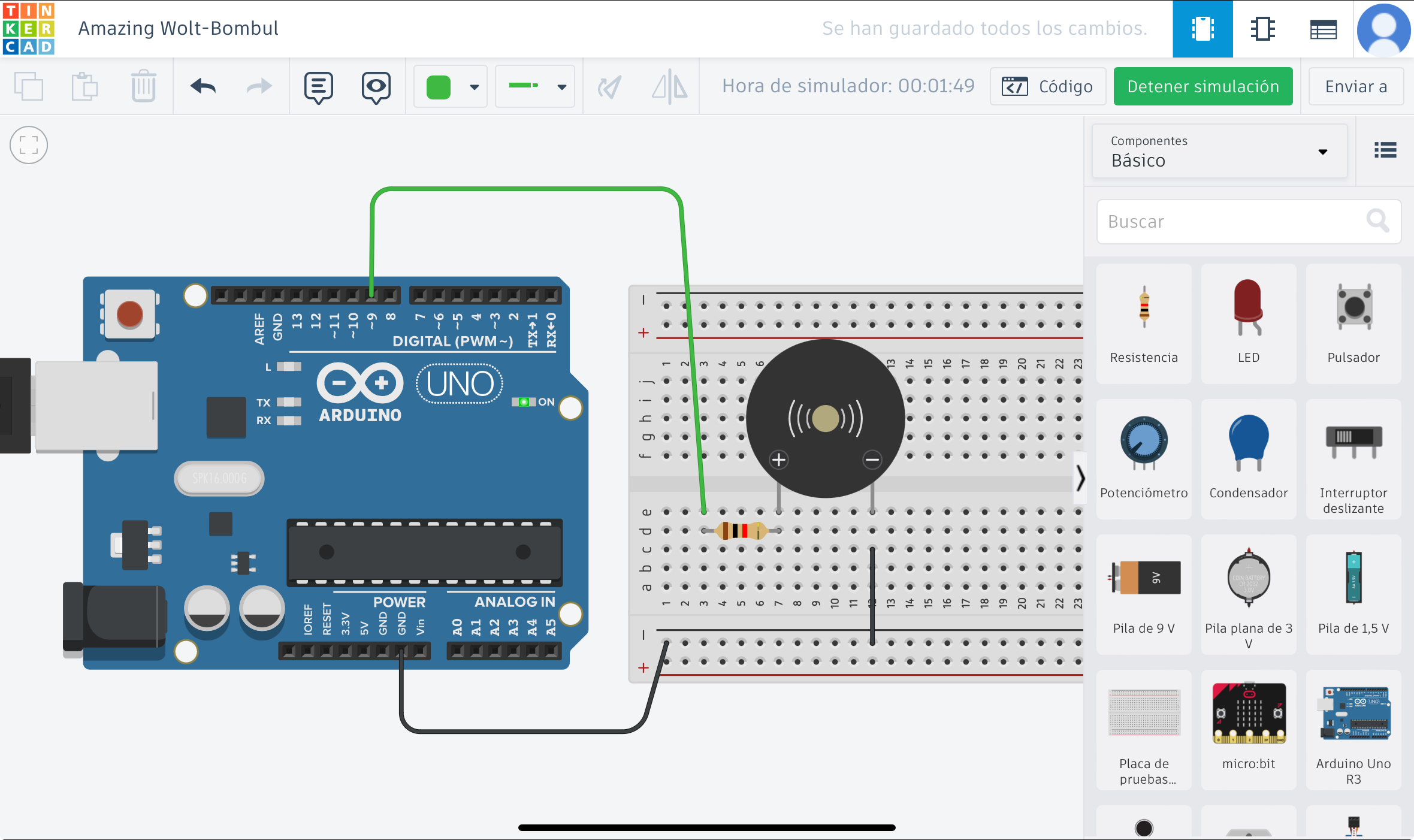Screen dimensions: 1414x840
Task: Toggle notes visibility eye icon
Action: coord(376,87)
